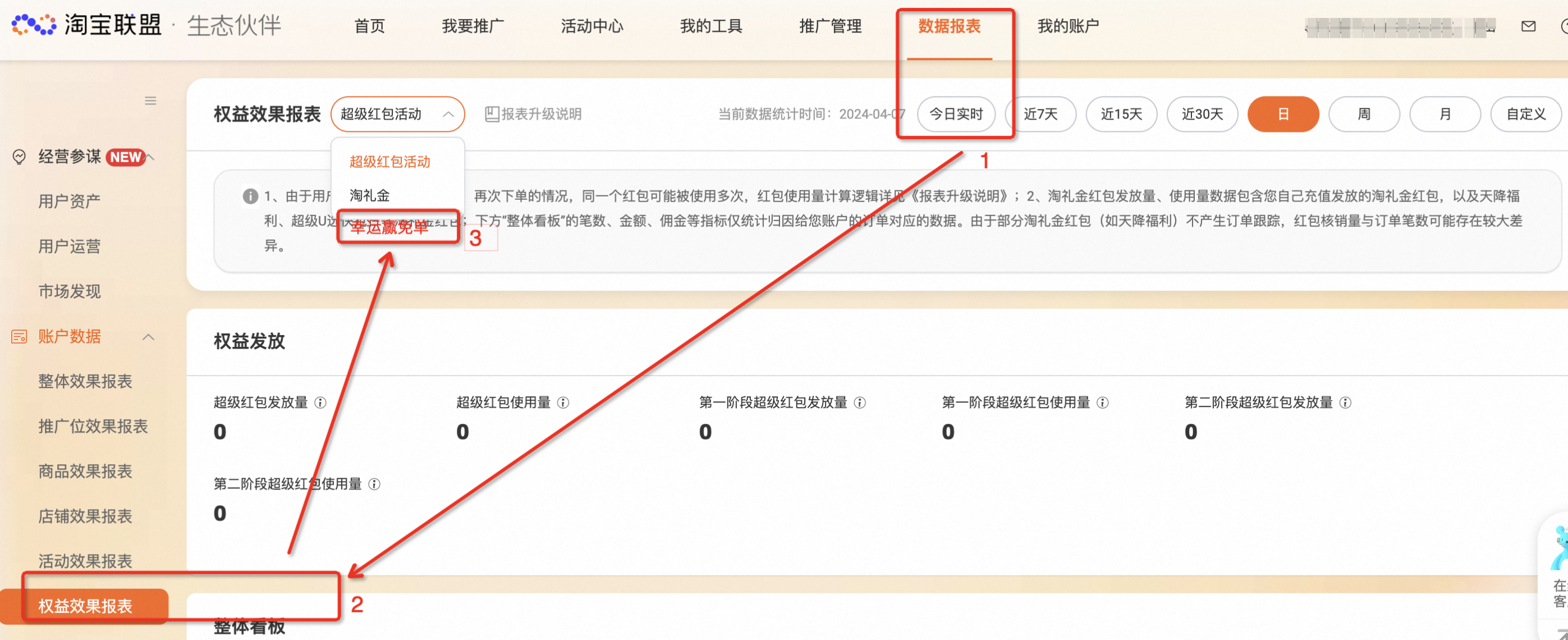Click the 账户数据 report icon
1568x640 pixels.
[20, 336]
